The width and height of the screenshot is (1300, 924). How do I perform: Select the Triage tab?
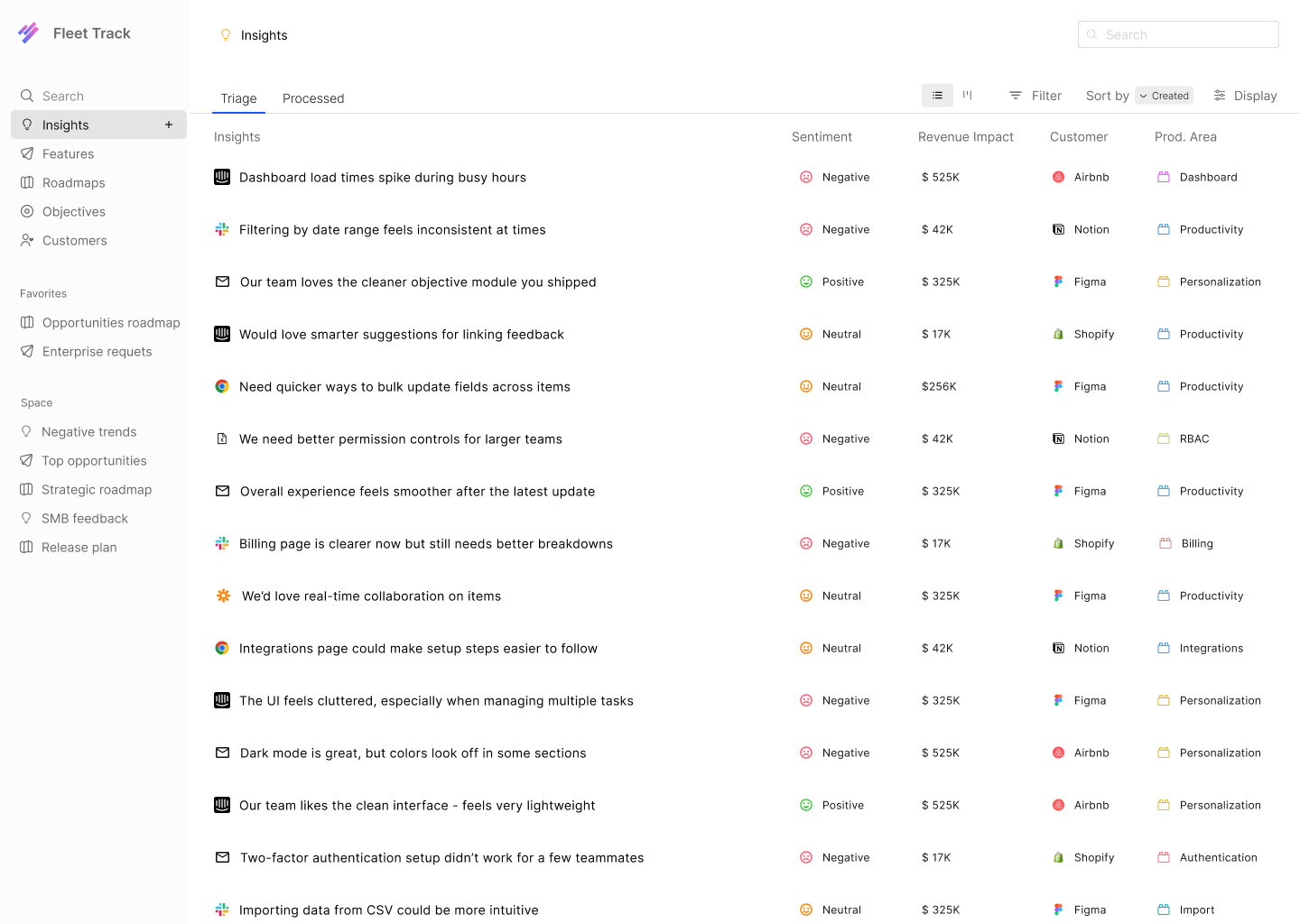(x=238, y=98)
